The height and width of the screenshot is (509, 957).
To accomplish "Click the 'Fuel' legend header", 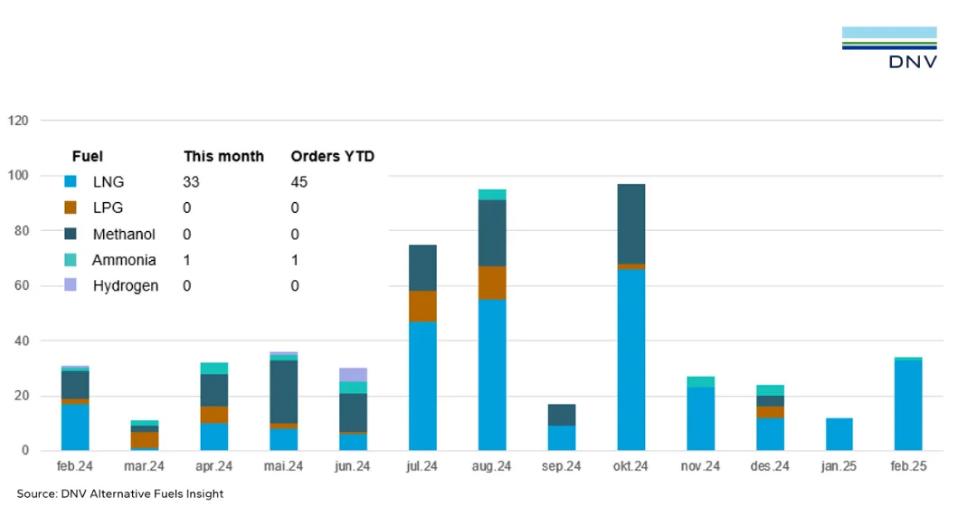I will (x=87, y=156).
